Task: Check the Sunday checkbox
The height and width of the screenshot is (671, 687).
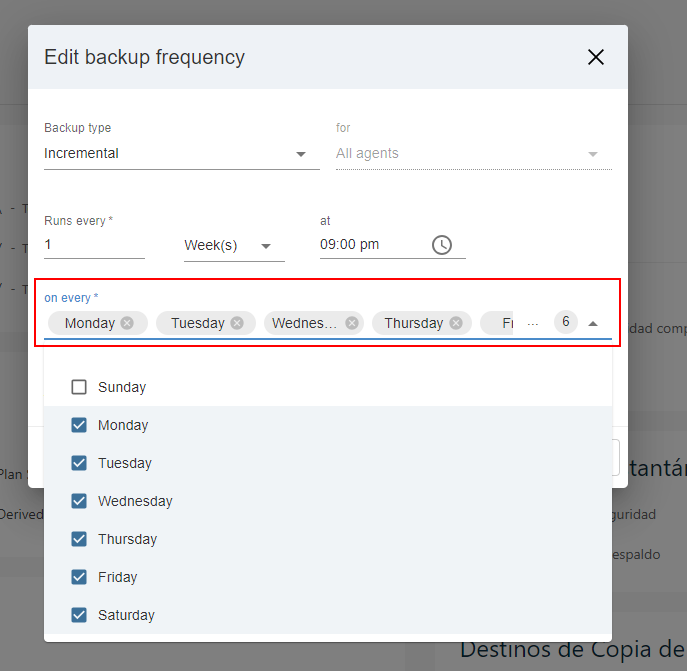Action: tap(79, 387)
